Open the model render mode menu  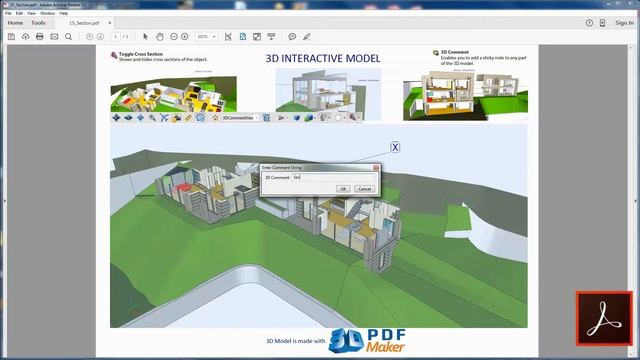pos(309,118)
